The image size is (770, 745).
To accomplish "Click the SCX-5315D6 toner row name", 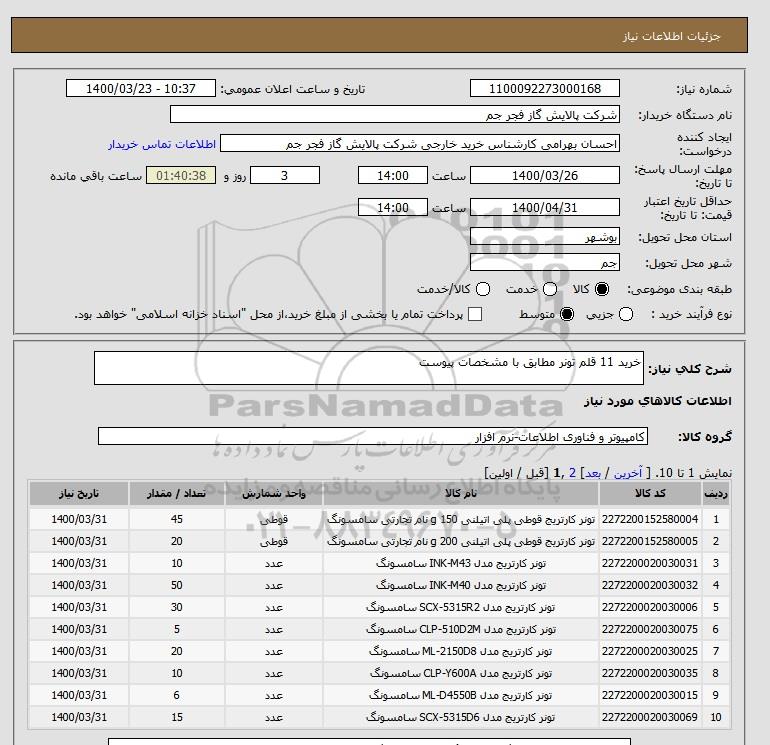I will coord(461,717).
